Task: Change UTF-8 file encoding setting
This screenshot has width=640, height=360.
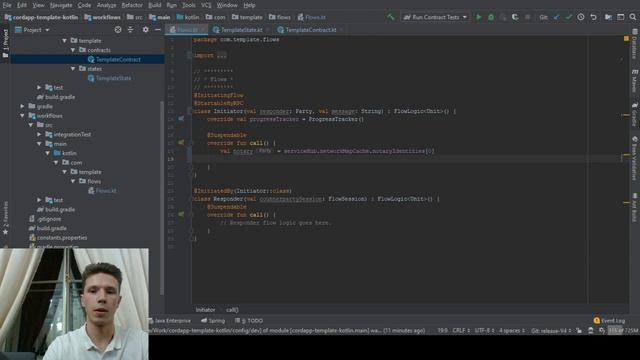Action: point(484,331)
